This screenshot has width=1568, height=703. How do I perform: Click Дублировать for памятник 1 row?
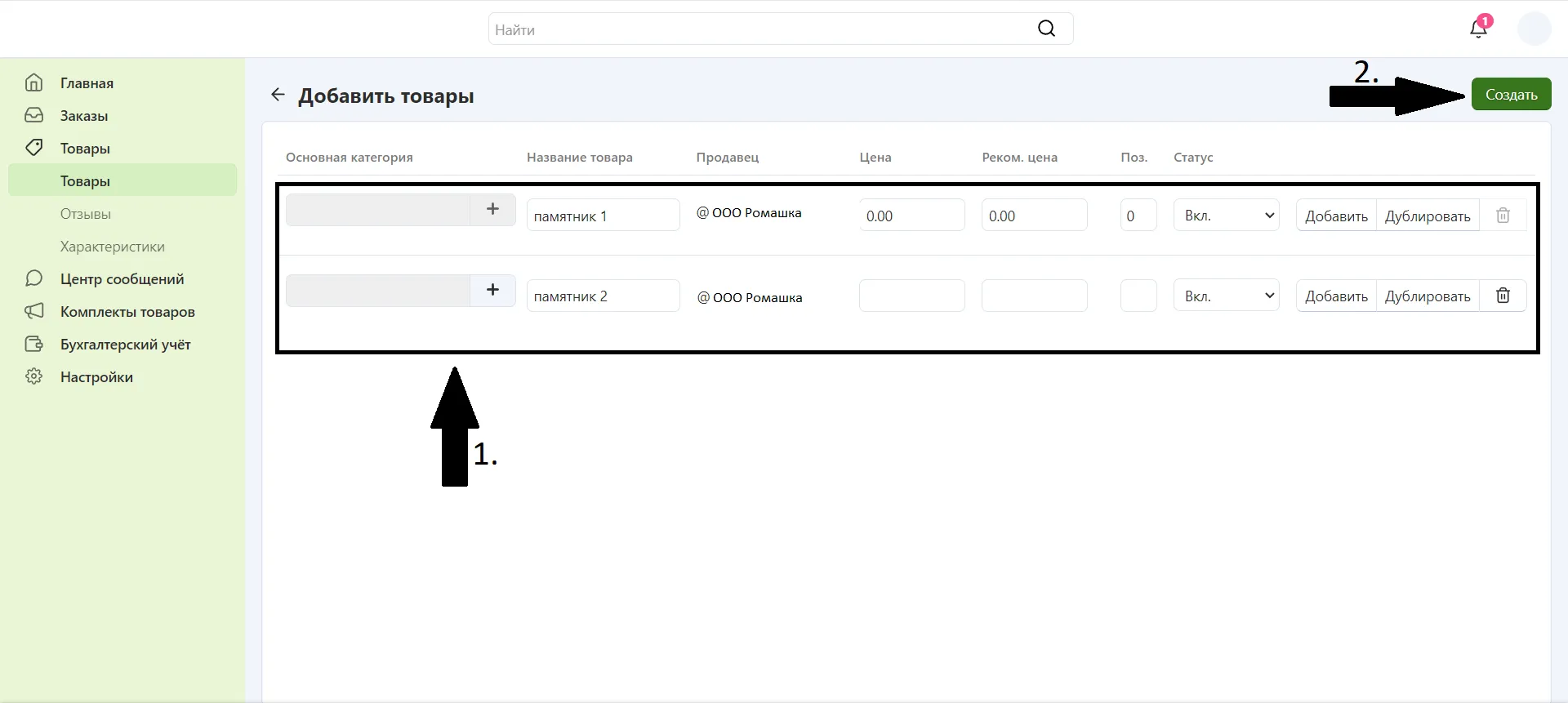tap(1427, 216)
